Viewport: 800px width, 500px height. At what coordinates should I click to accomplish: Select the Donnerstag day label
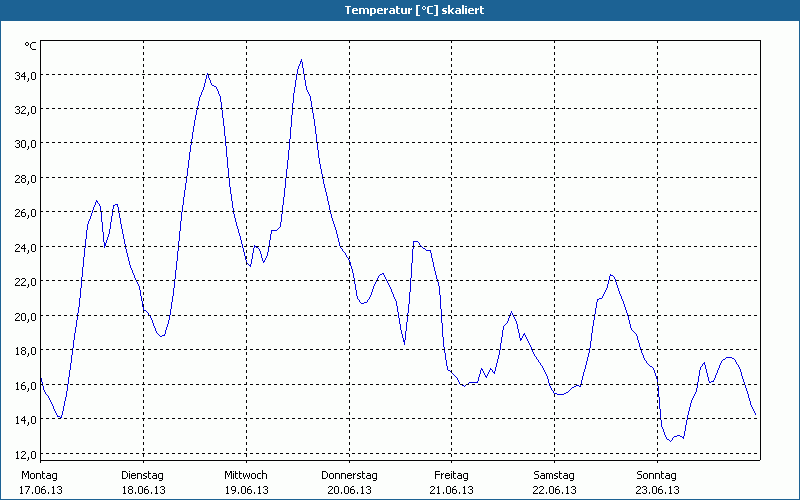349,475
